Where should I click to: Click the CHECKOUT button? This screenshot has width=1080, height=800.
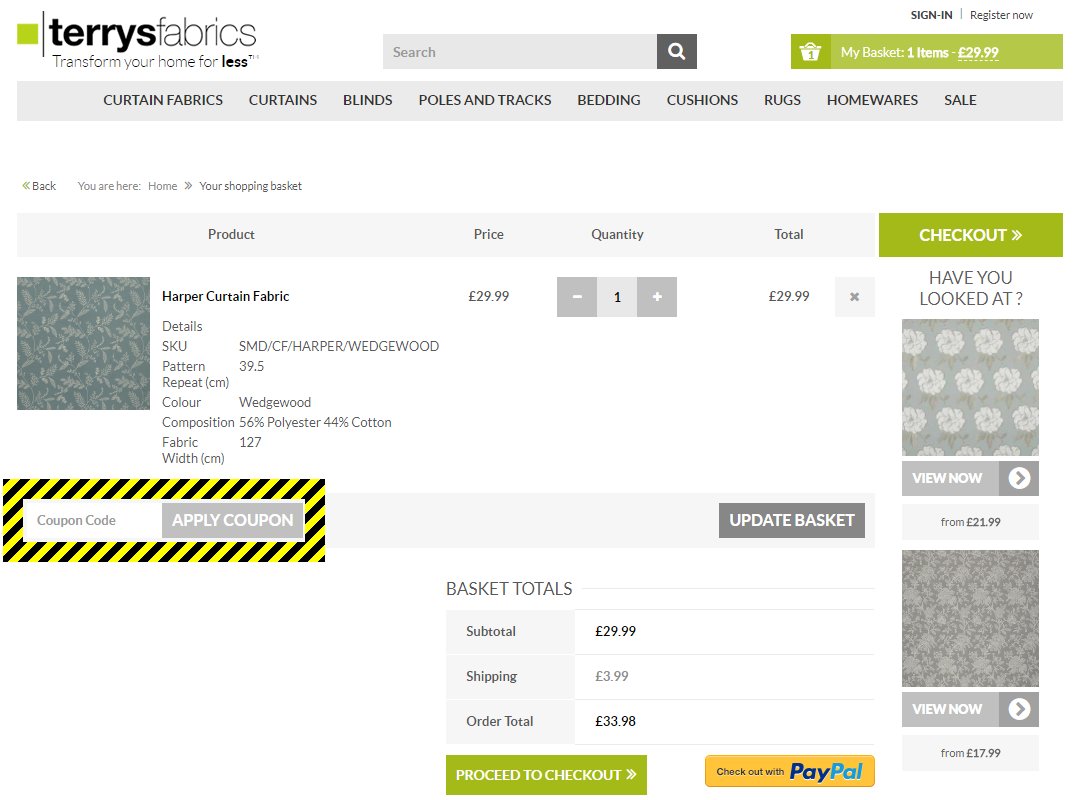pos(970,234)
